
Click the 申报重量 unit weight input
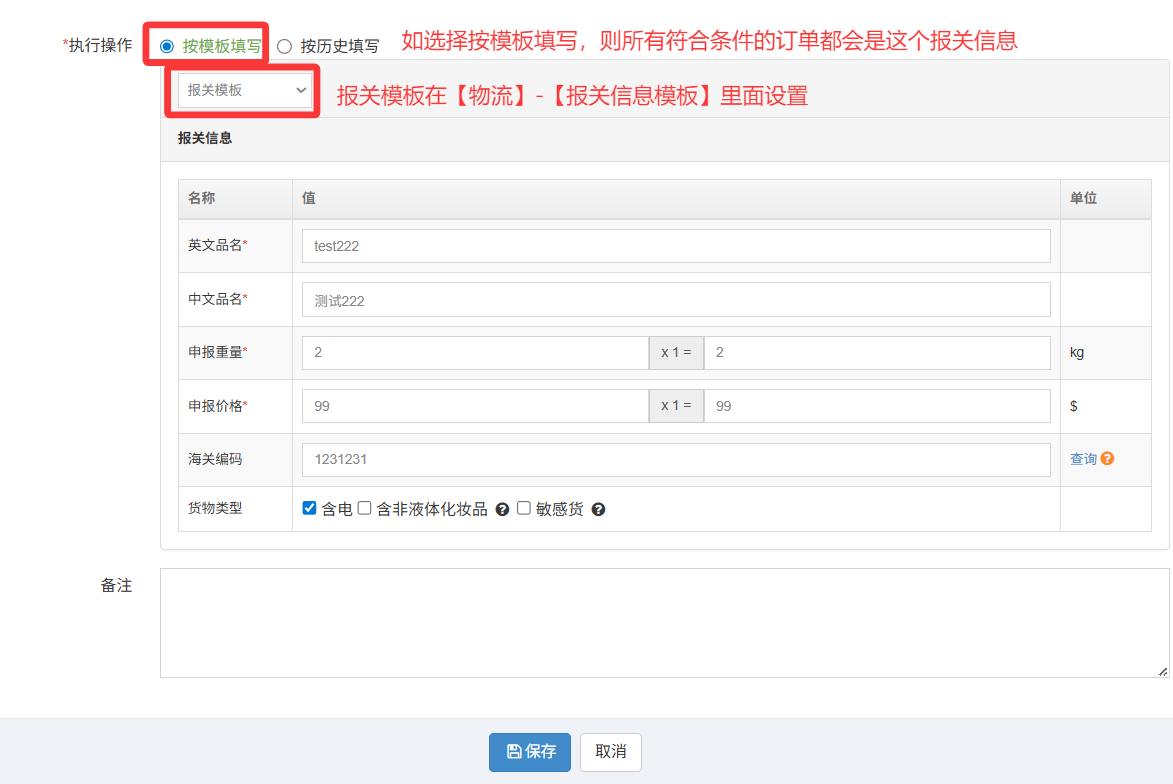tap(475, 353)
